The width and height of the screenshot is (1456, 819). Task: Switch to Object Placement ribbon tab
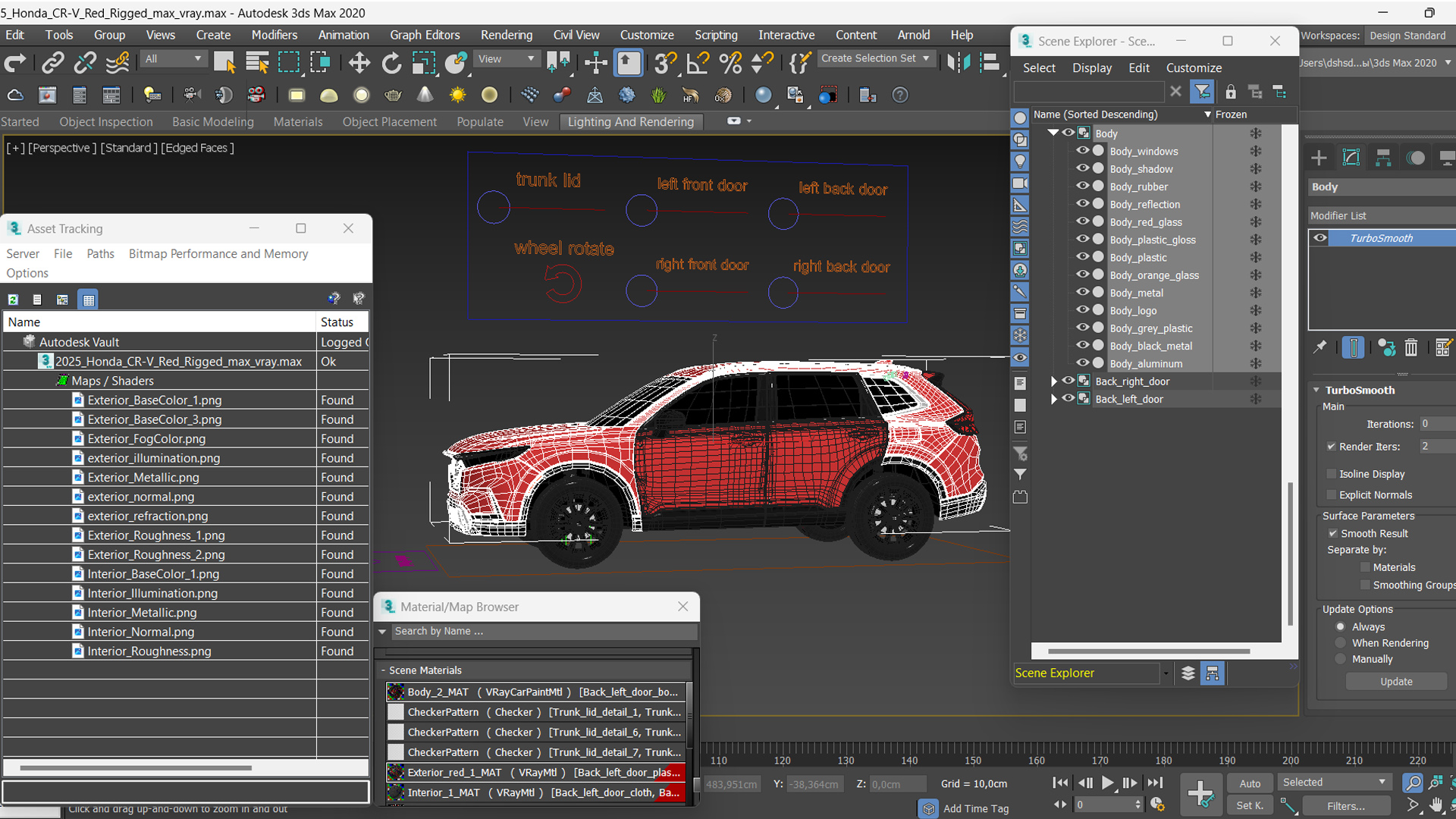389,122
